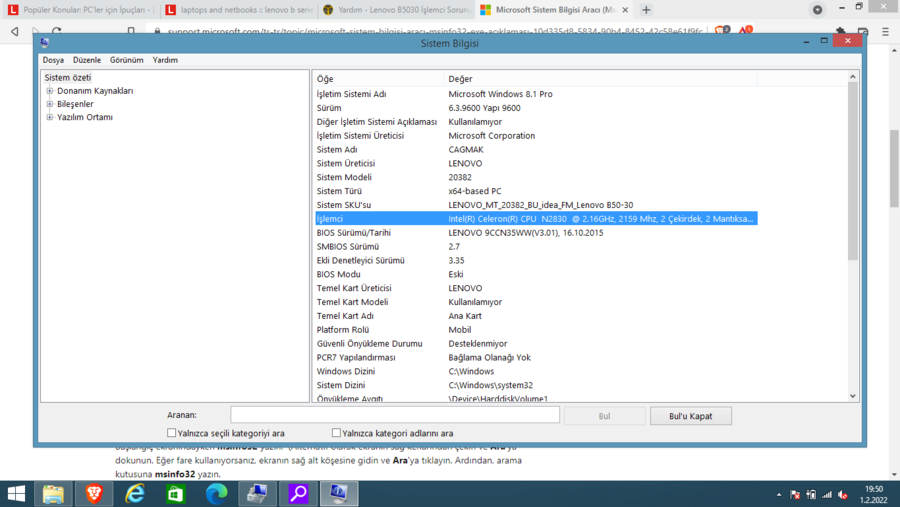Select the BIOS Modu row
The height and width of the screenshot is (507, 900).
pos(536,274)
